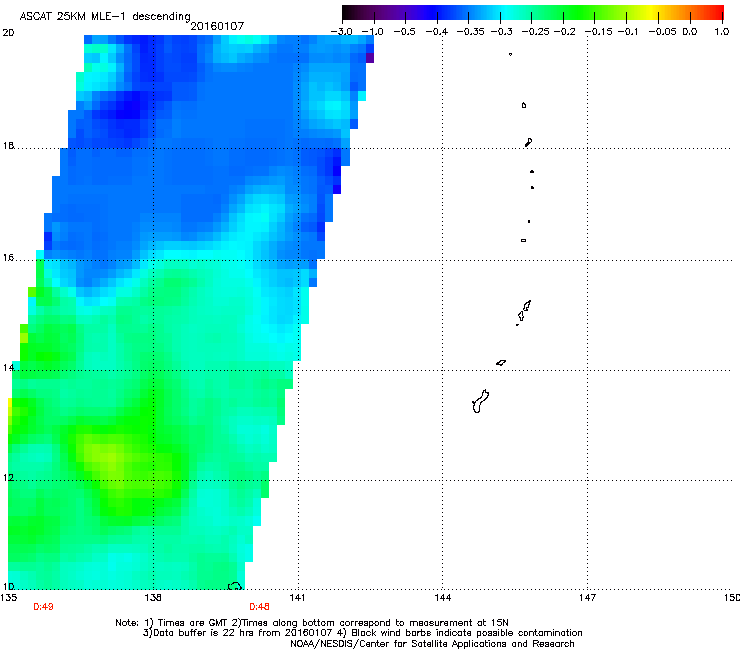Pick the cyan section of the colorbar
Viewport: 740px width, 650px height.
pyautogui.click(x=507, y=12)
